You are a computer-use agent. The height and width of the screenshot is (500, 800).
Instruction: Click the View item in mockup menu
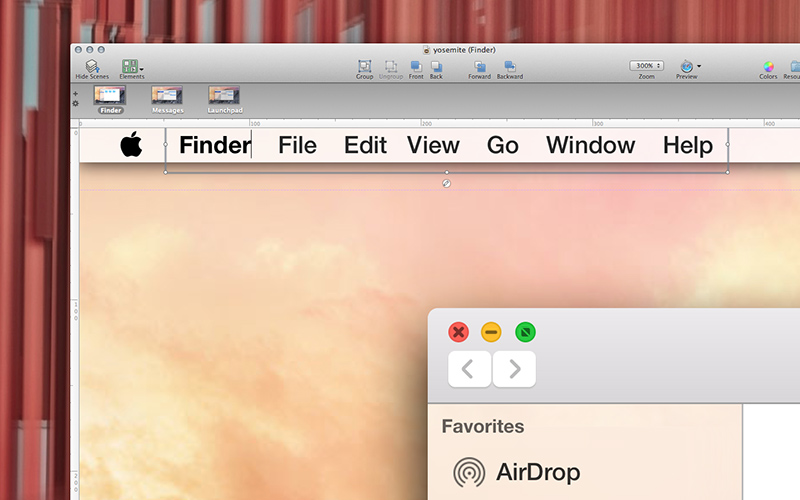[x=433, y=145]
